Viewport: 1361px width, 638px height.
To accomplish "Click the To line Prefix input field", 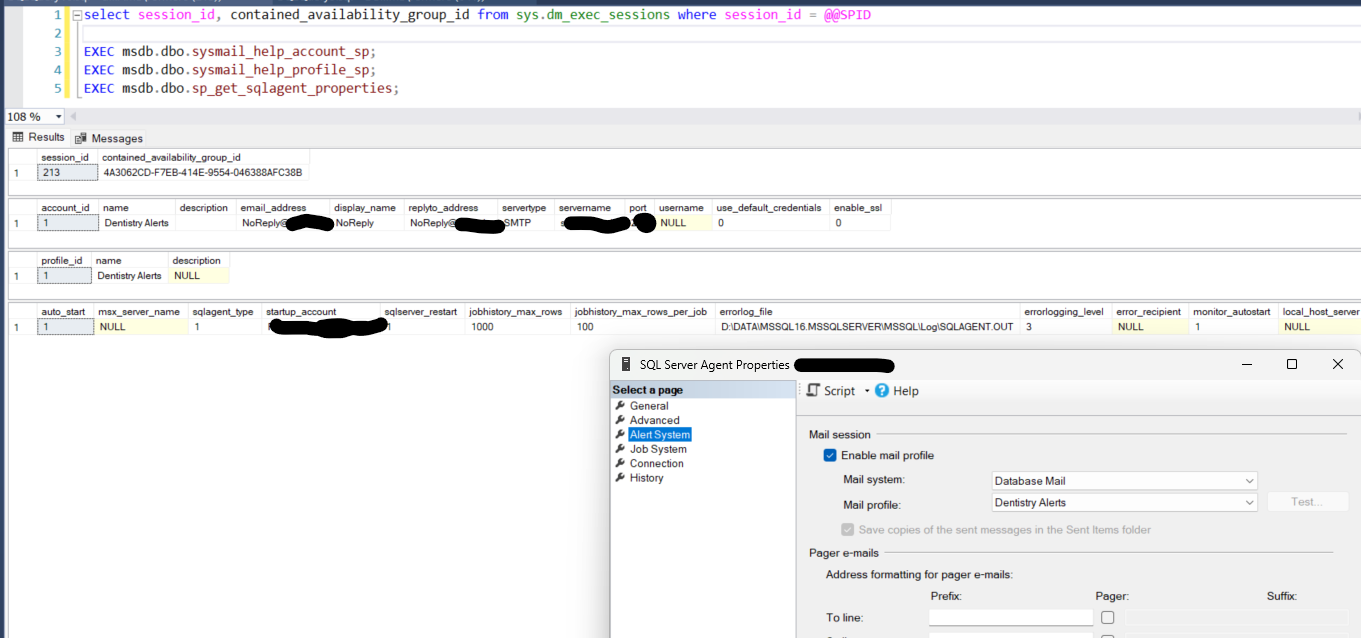I will point(1011,618).
